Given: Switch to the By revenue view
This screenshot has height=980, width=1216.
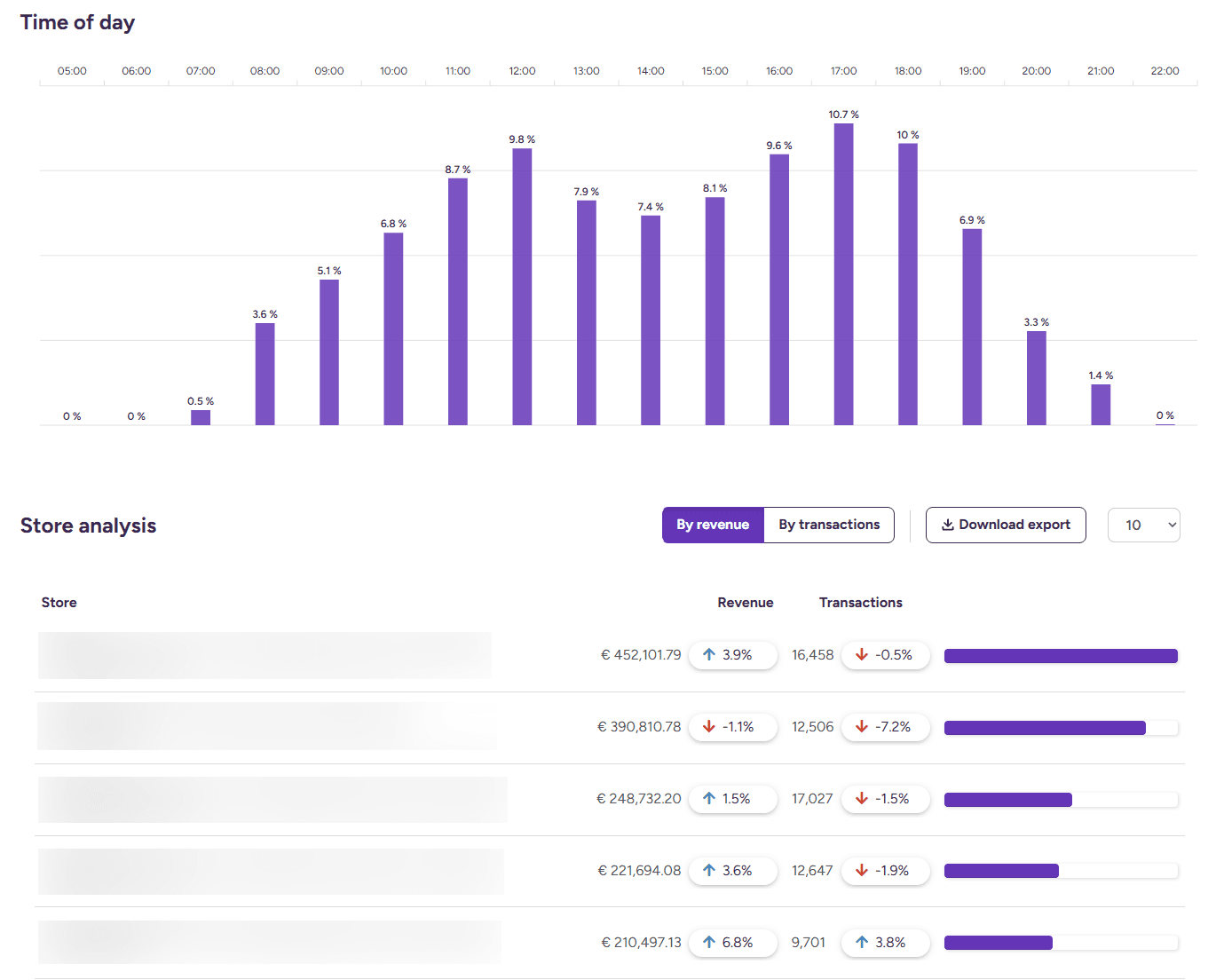Looking at the screenshot, I should [x=713, y=525].
